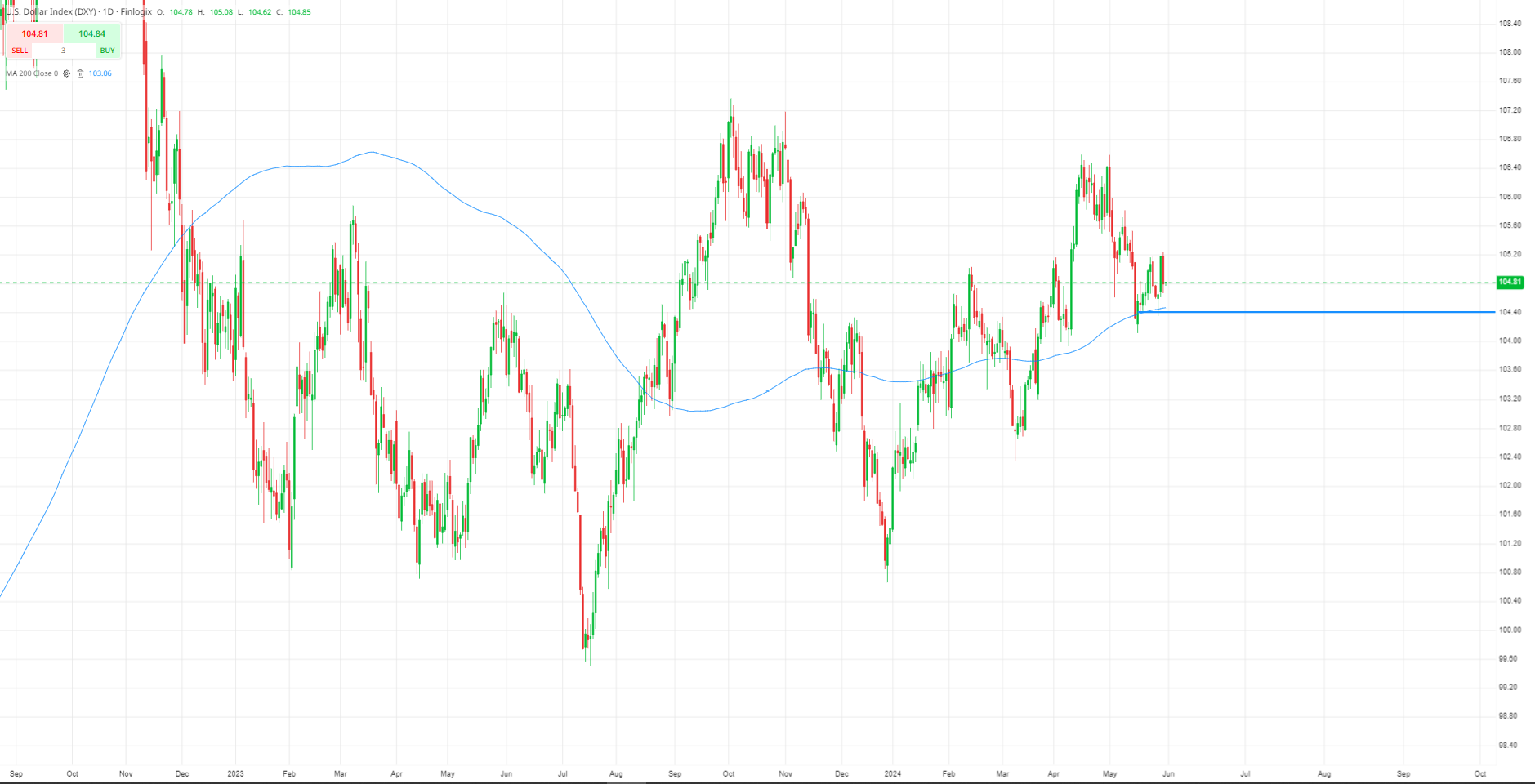Select the MA 200 Close indicator label
Viewport: 1535px width, 784px height.
click(x=32, y=73)
